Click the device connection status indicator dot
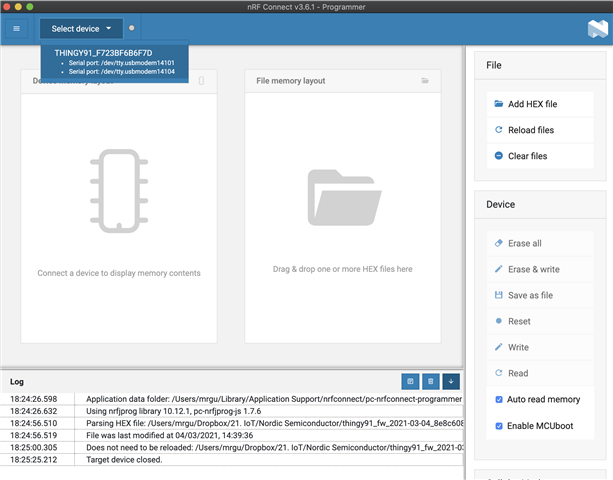The height and width of the screenshot is (480, 613). 132,28
